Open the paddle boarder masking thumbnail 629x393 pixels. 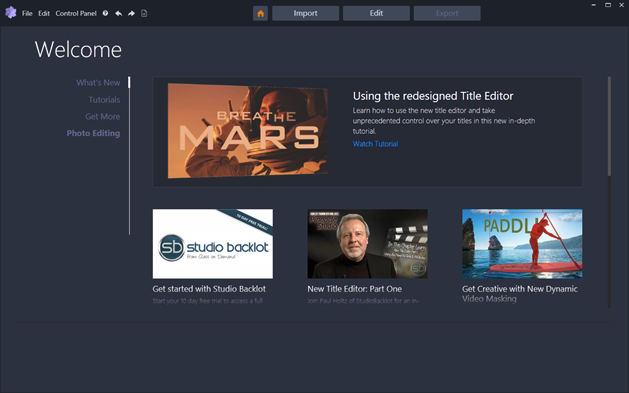point(522,244)
